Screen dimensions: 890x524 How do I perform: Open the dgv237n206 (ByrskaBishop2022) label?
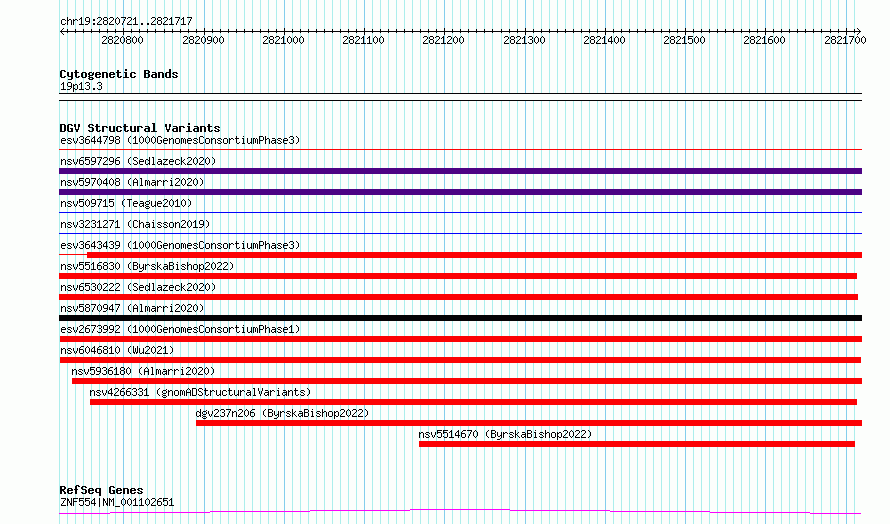282,413
